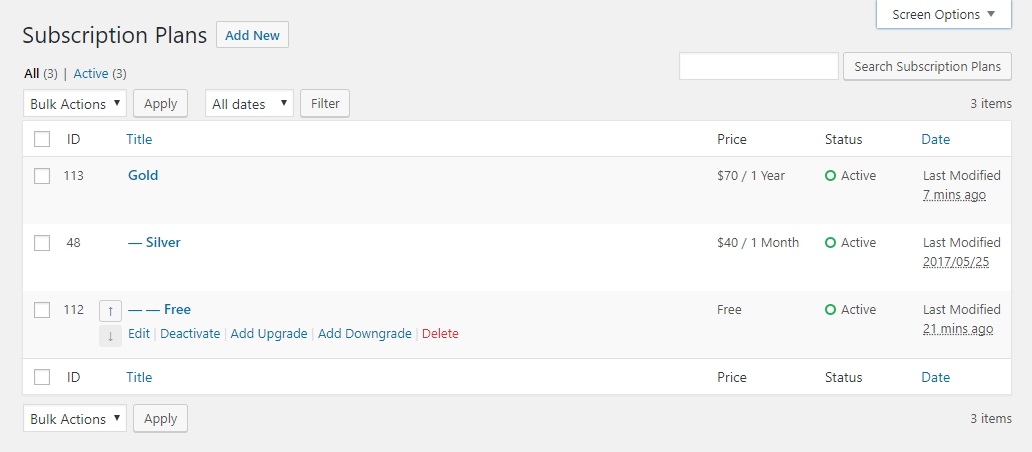
Task: Click the Add New button
Action: coord(252,36)
